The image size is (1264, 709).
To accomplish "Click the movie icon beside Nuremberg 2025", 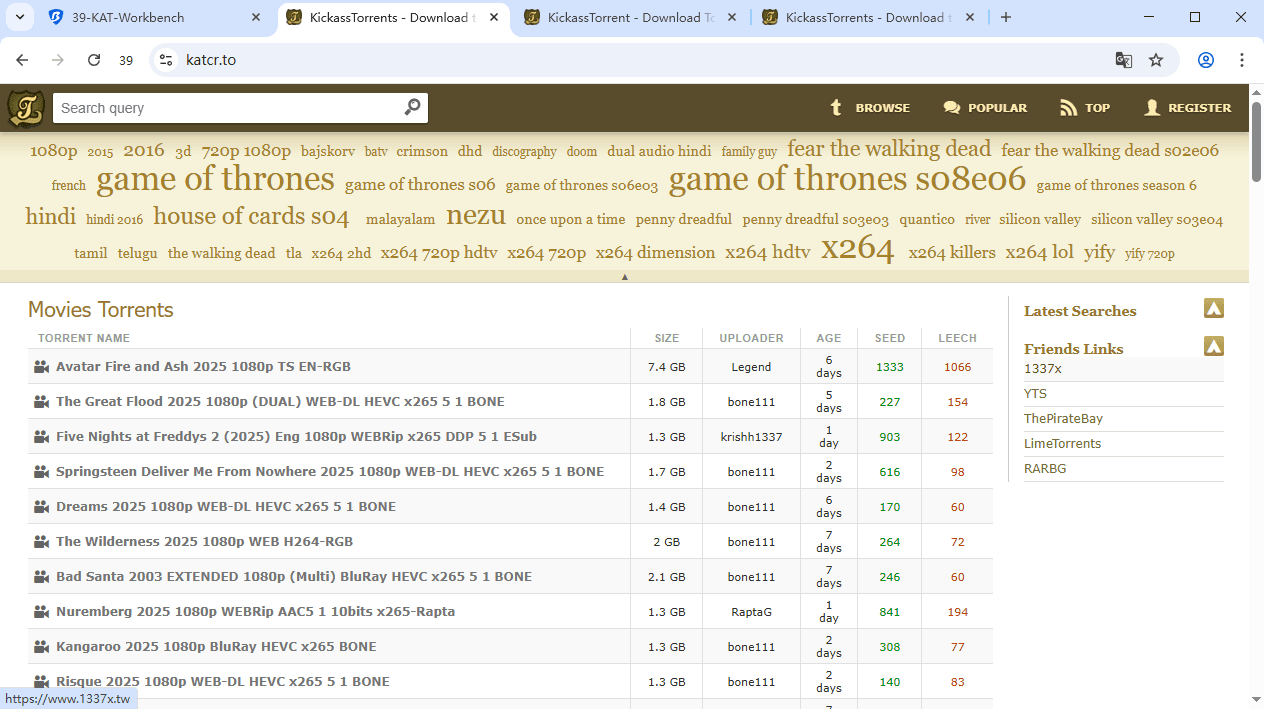I will click(x=41, y=612).
